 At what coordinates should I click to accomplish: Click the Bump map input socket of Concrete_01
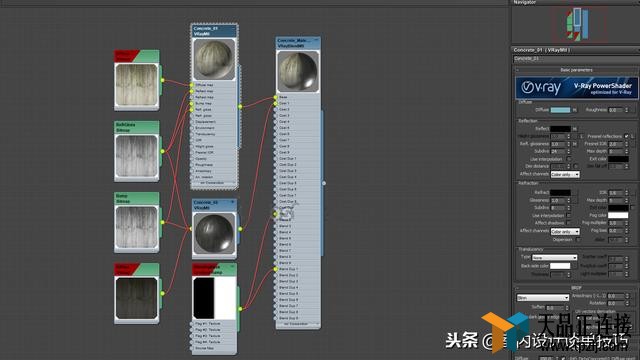tap(192, 103)
